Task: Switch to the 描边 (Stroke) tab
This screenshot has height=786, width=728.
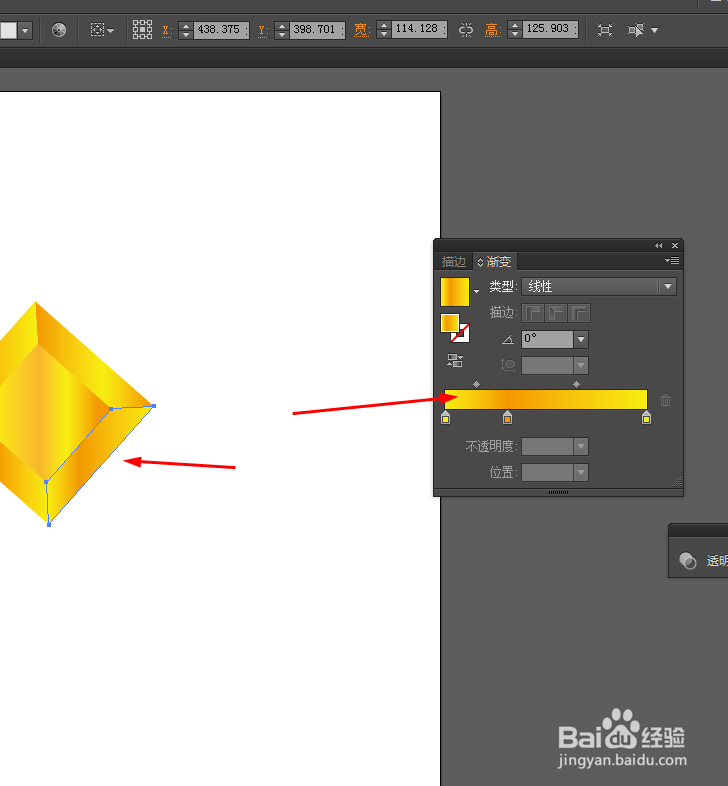Action: point(454,261)
